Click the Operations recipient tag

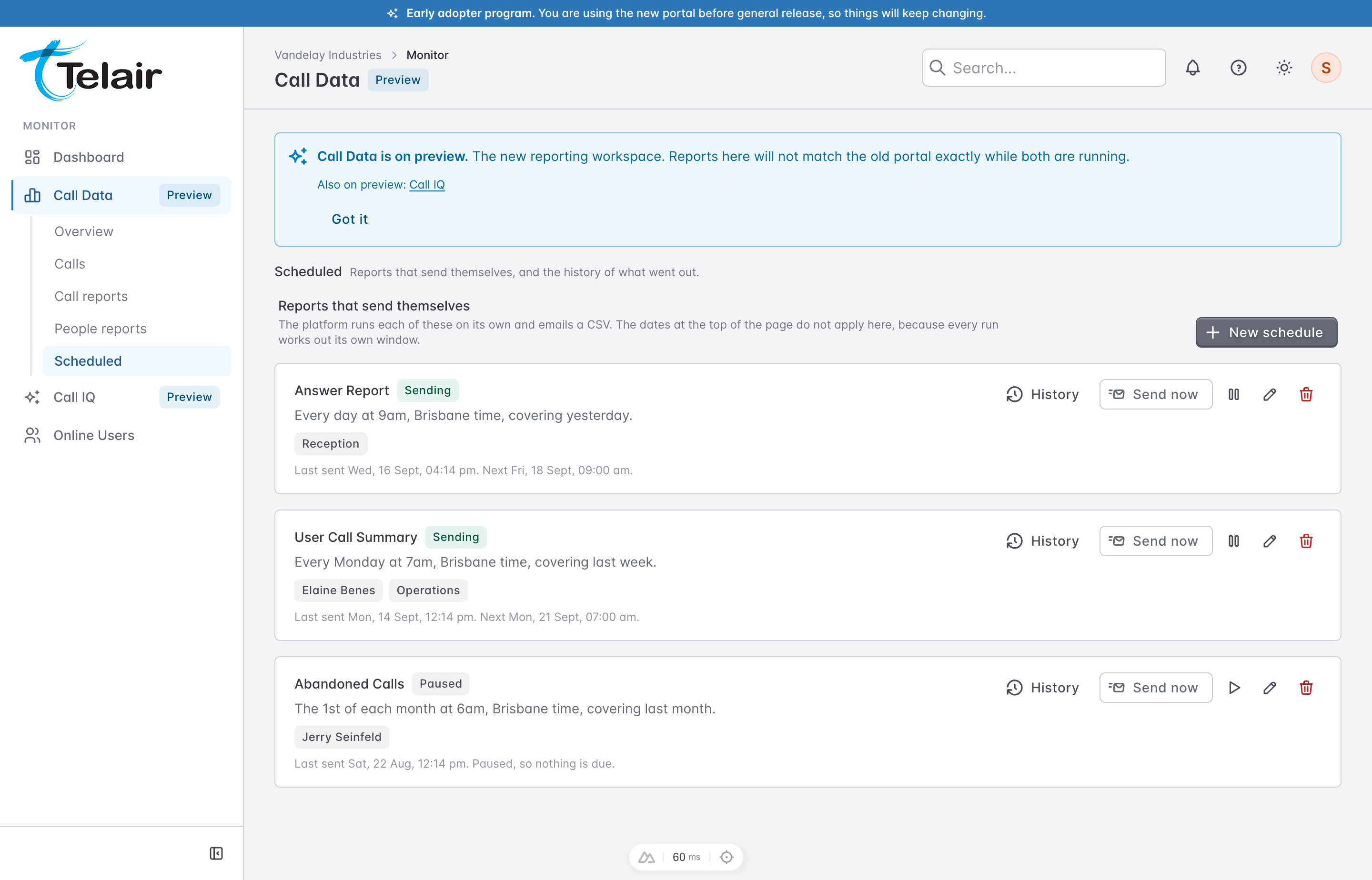pos(428,591)
